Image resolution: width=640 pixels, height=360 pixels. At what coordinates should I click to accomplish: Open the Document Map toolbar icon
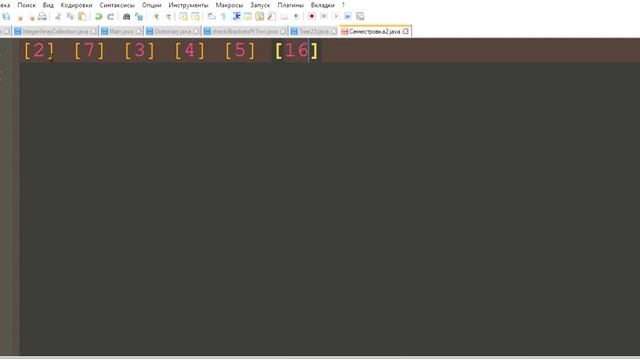click(260, 16)
